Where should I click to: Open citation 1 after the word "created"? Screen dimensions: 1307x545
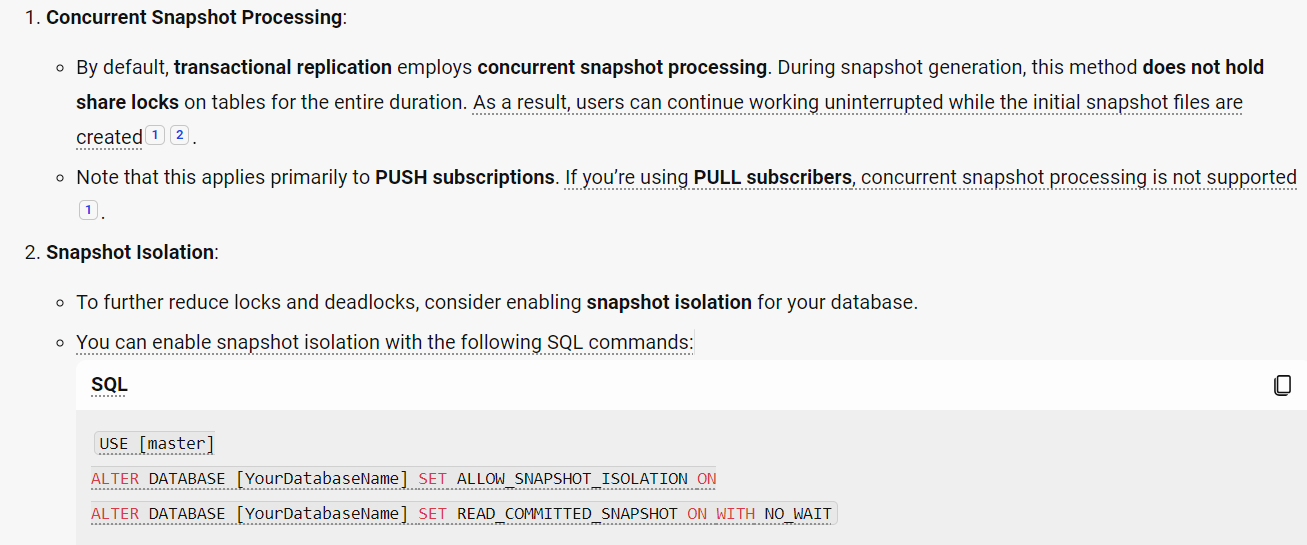pos(155,135)
